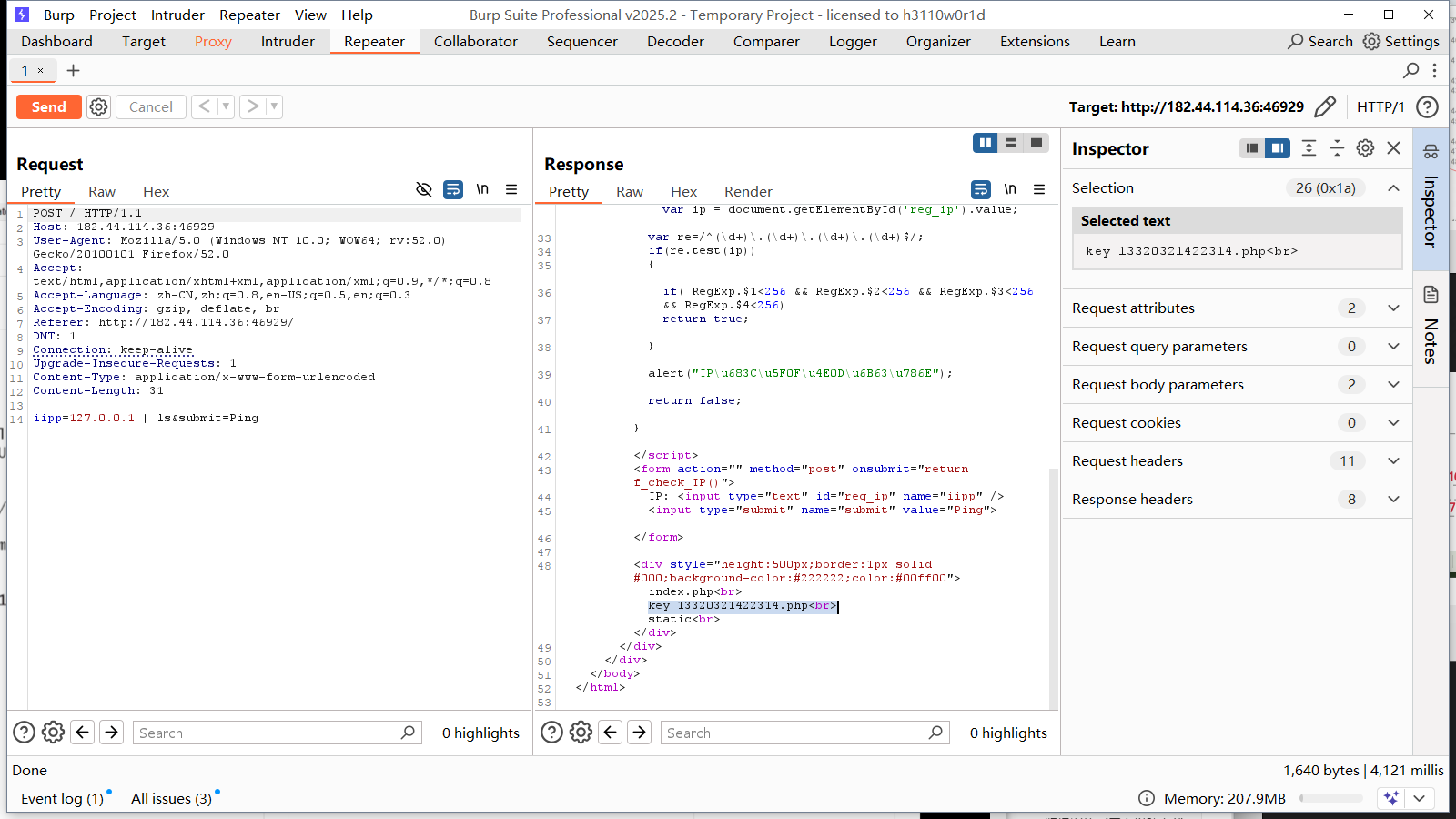Switch to the Decoder tab

675,41
